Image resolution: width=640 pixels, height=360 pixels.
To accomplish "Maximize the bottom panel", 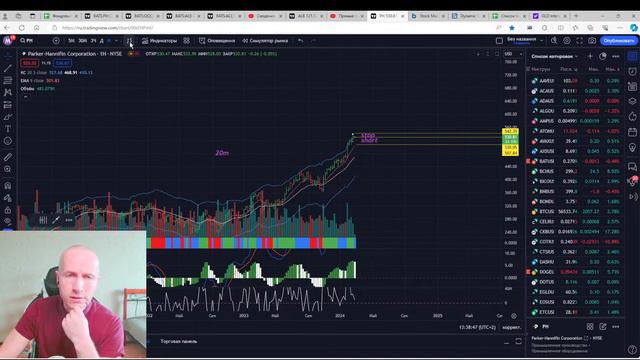I will coord(518,341).
